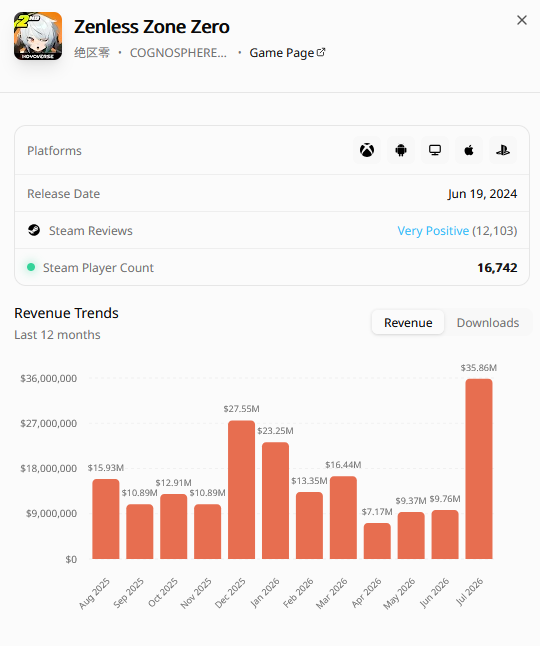Click the Mar 2026 revenue bar
Viewport: 540px width, 646px height.
point(343,517)
